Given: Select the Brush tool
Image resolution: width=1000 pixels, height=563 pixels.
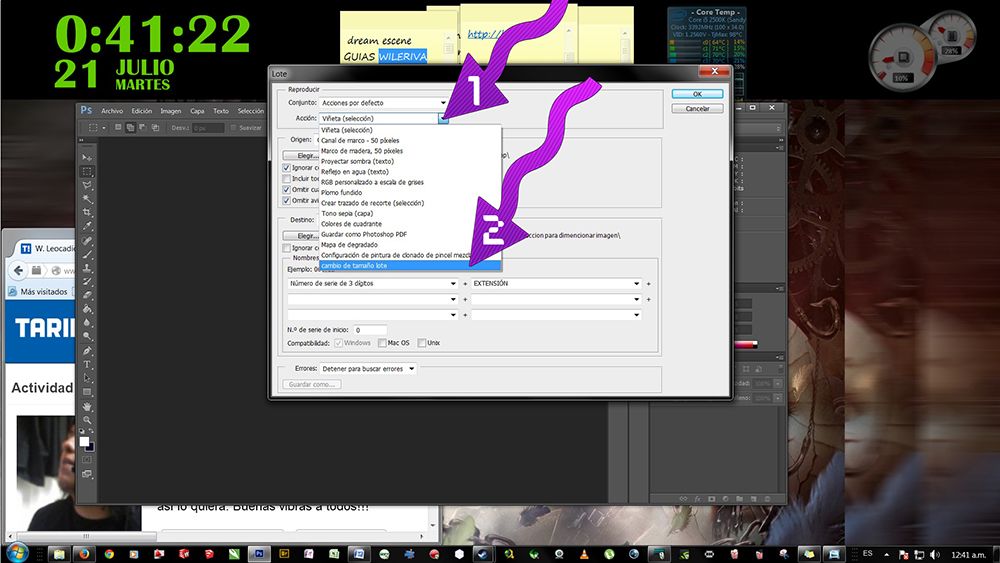Looking at the screenshot, I should 87,254.
